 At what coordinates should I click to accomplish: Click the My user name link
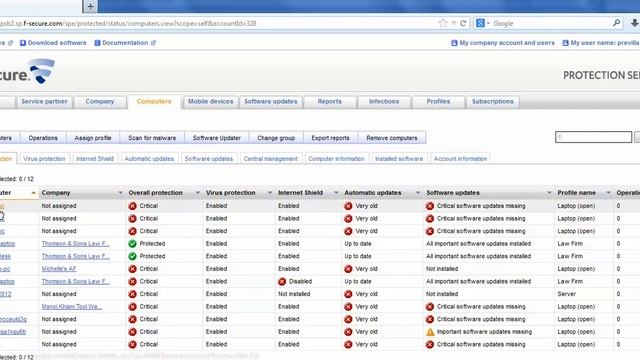pyautogui.click(x=601, y=43)
